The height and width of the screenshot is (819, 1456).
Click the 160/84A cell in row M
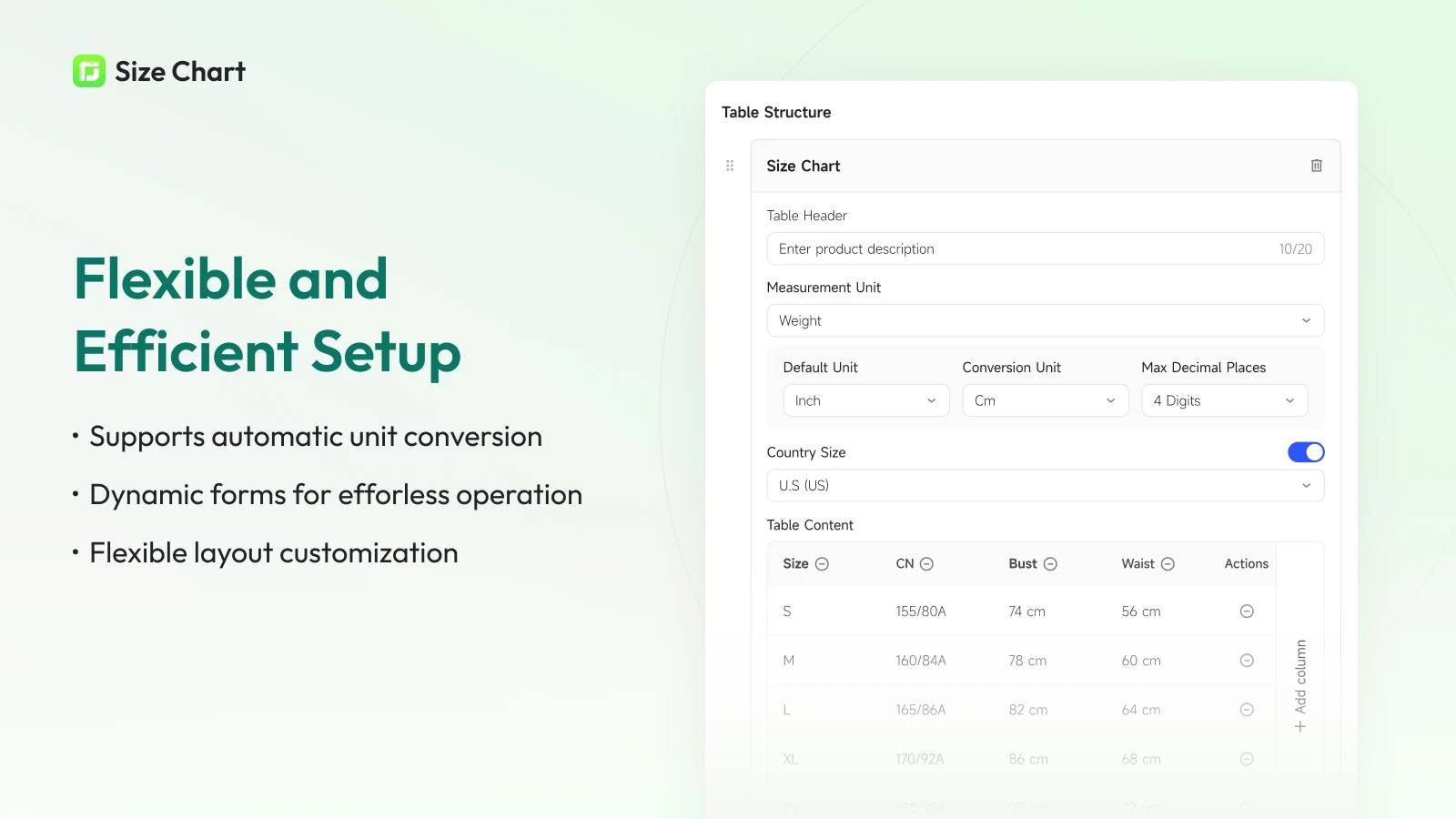pos(921,661)
